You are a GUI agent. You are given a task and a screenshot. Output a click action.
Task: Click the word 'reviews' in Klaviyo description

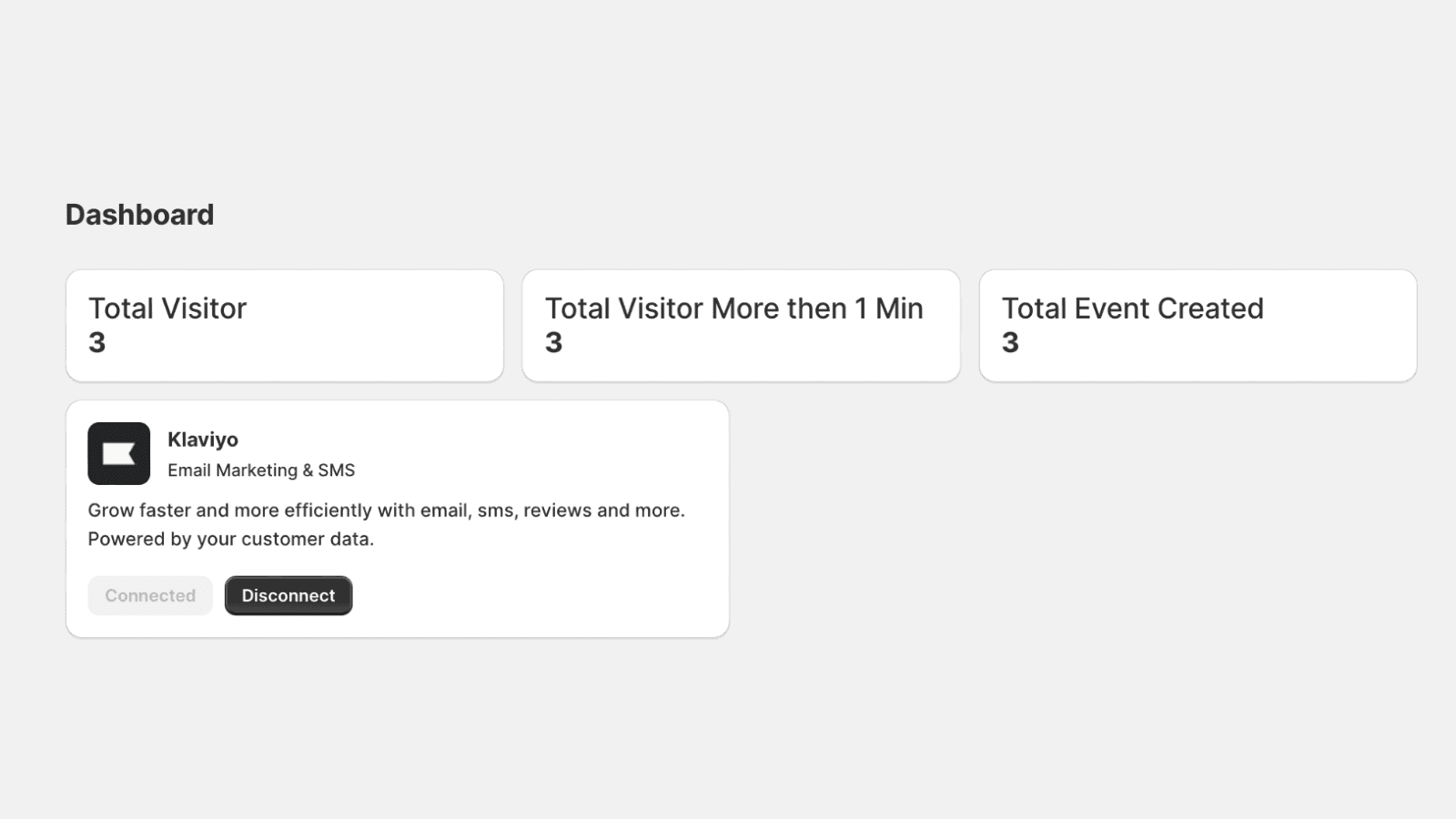tap(557, 511)
